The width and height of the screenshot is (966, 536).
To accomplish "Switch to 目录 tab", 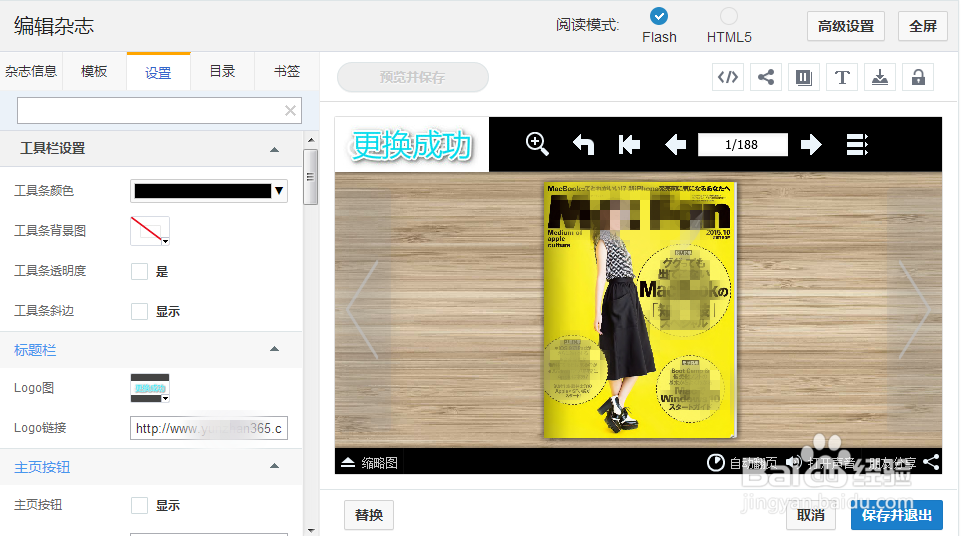I will pos(222,71).
